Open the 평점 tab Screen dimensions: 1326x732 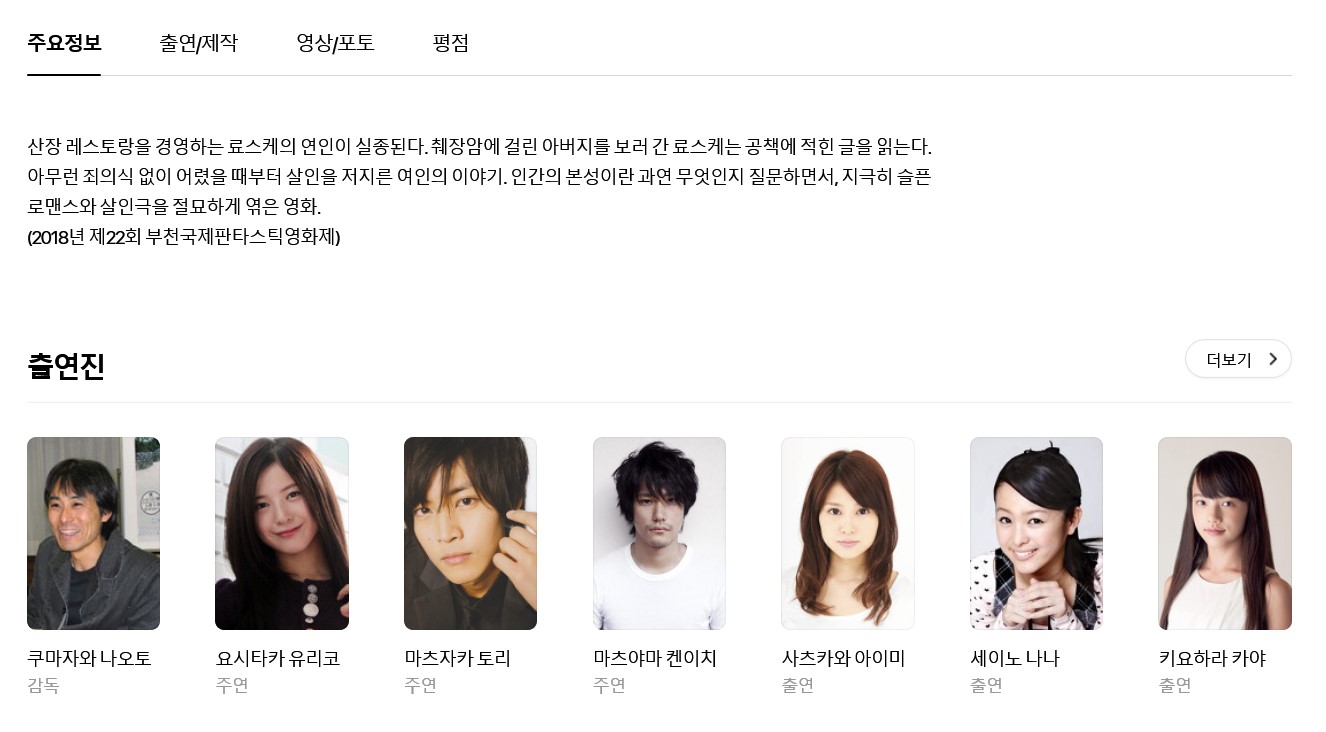tap(451, 43)
